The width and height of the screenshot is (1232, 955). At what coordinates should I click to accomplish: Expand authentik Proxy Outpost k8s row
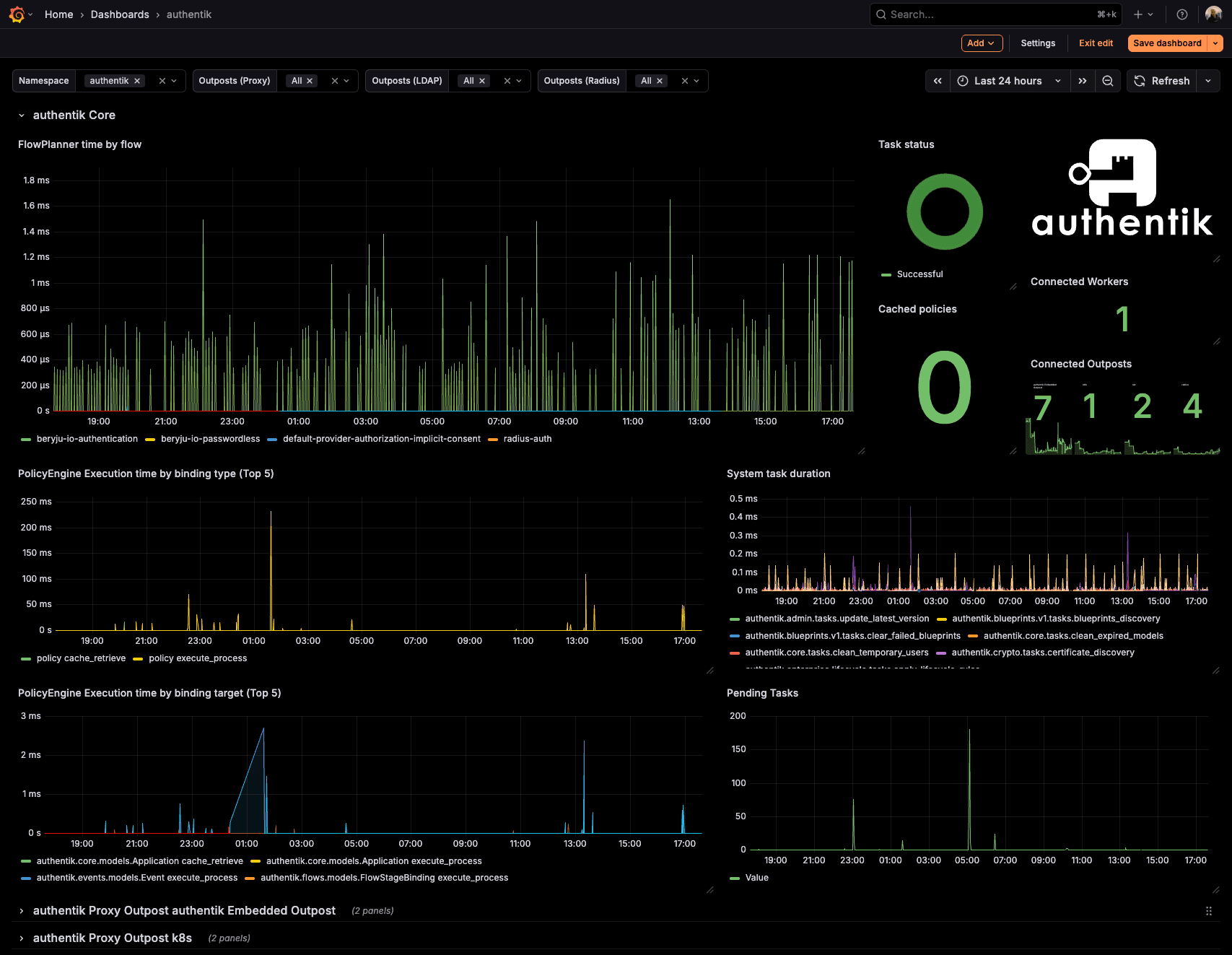pos(113,938)
